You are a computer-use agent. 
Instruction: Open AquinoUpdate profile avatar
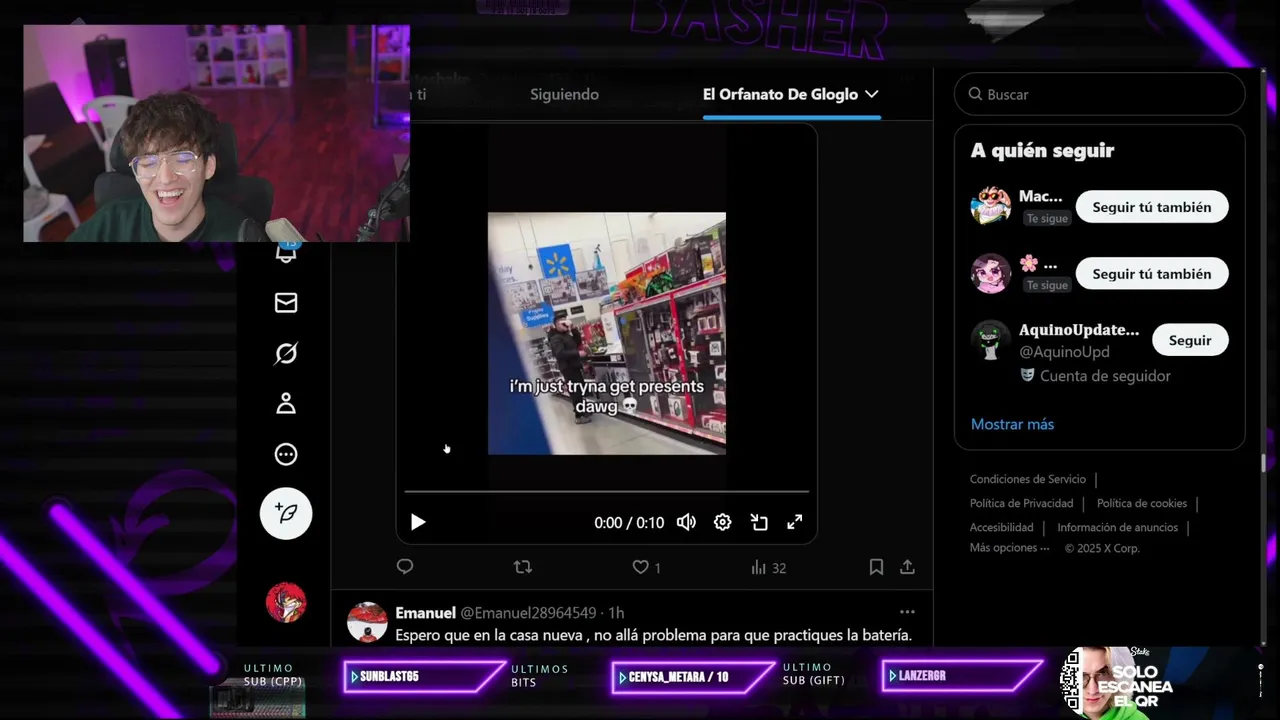(991, 340)
